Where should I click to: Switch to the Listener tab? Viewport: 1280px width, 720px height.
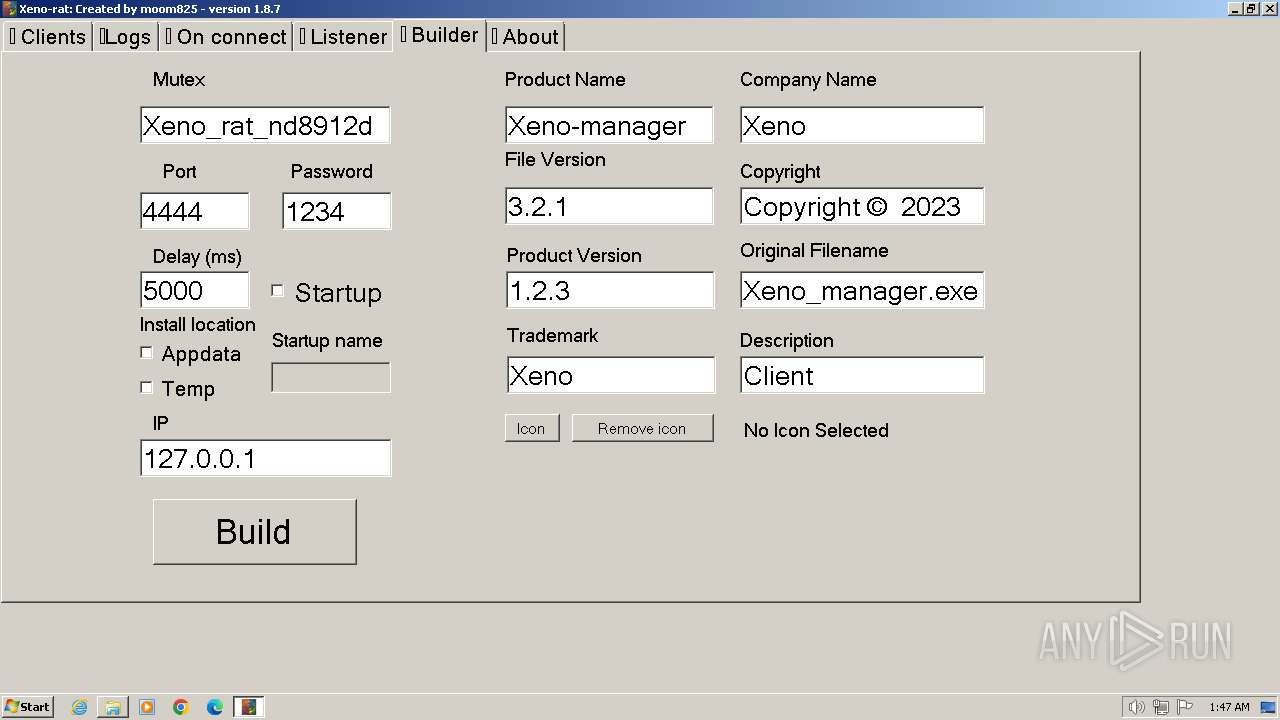click(343, 37)
